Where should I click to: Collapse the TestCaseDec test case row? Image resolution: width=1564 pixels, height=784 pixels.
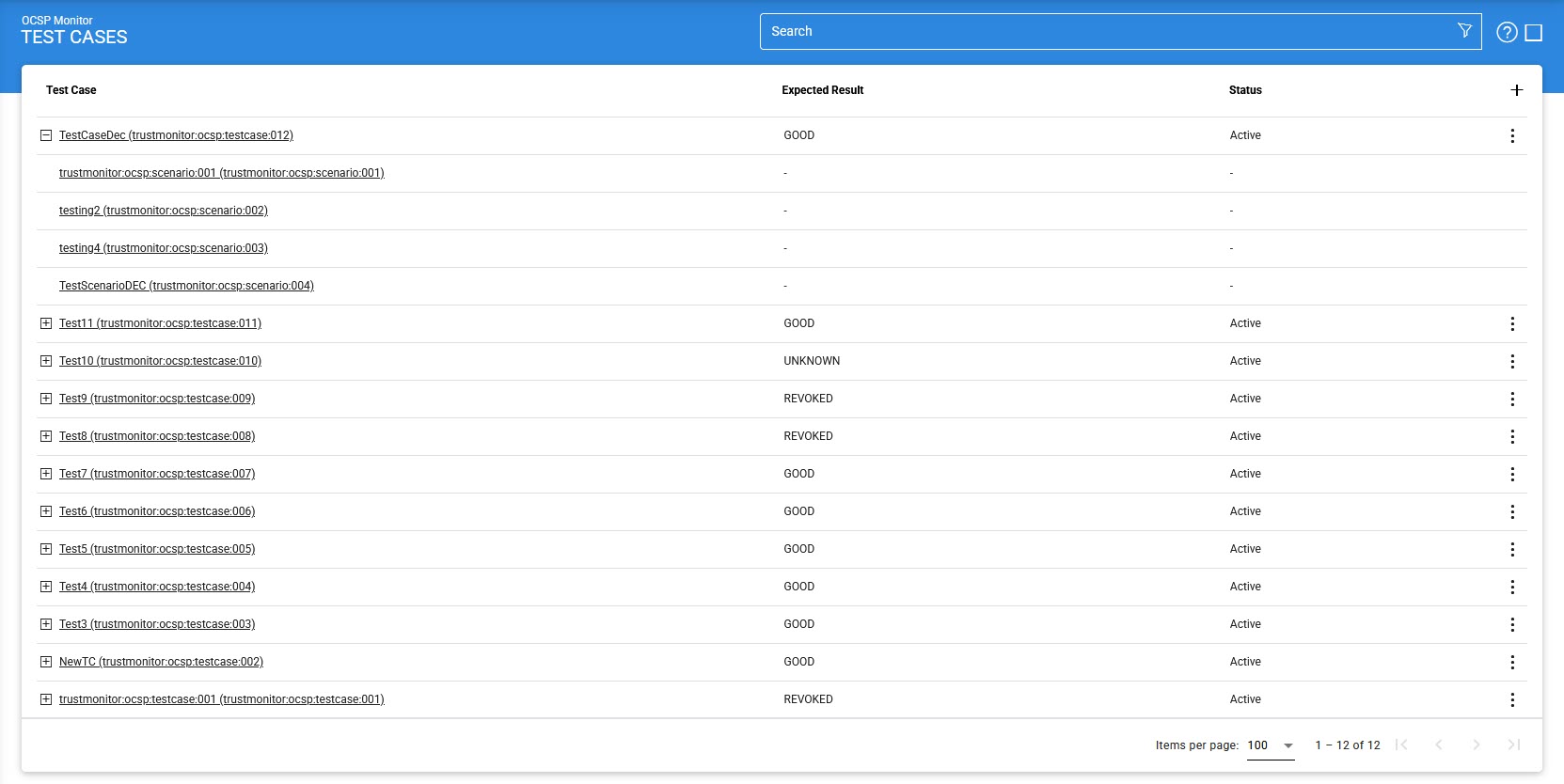(46, 135)
